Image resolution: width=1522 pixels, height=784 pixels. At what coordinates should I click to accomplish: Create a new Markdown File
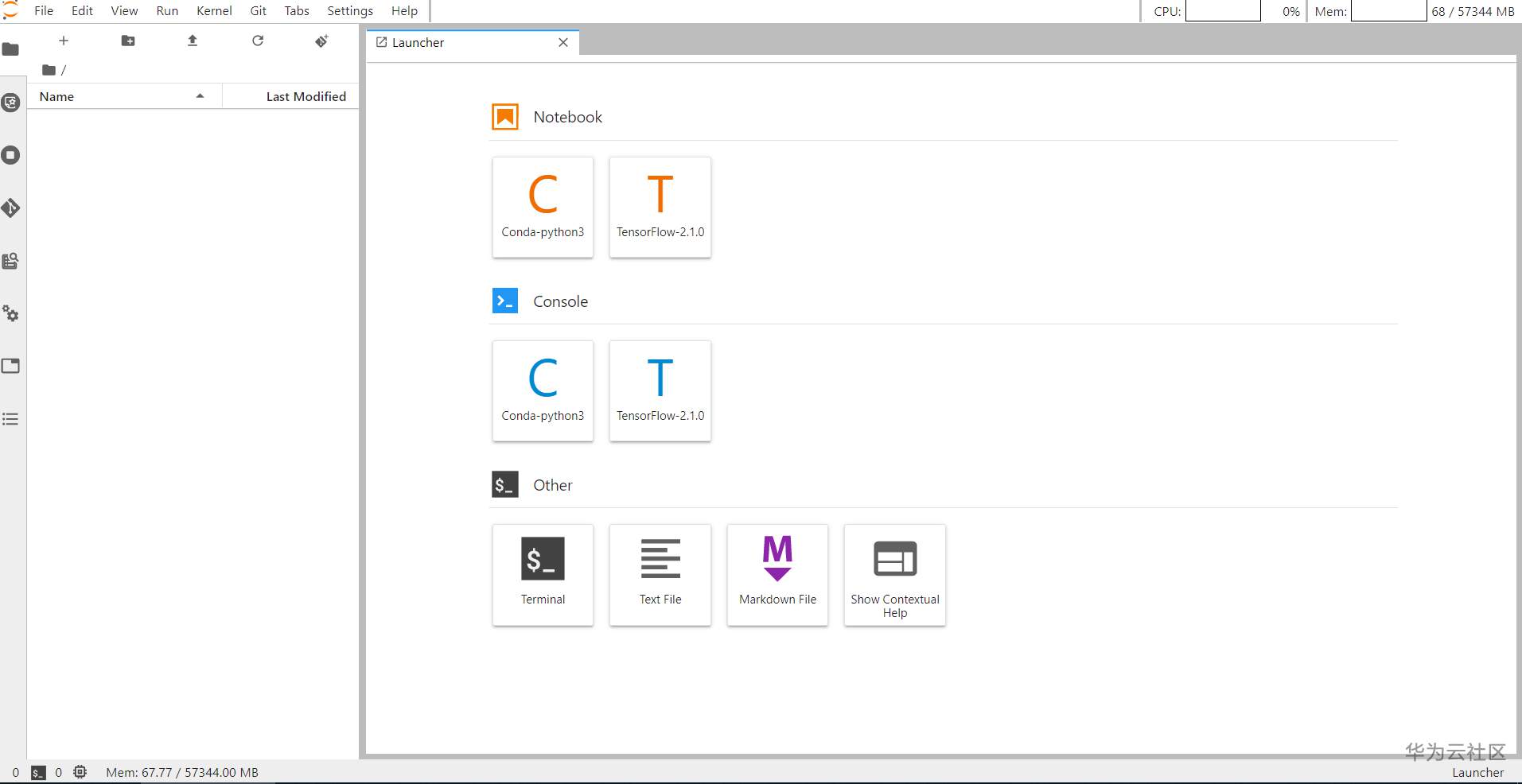pos(777,575)
